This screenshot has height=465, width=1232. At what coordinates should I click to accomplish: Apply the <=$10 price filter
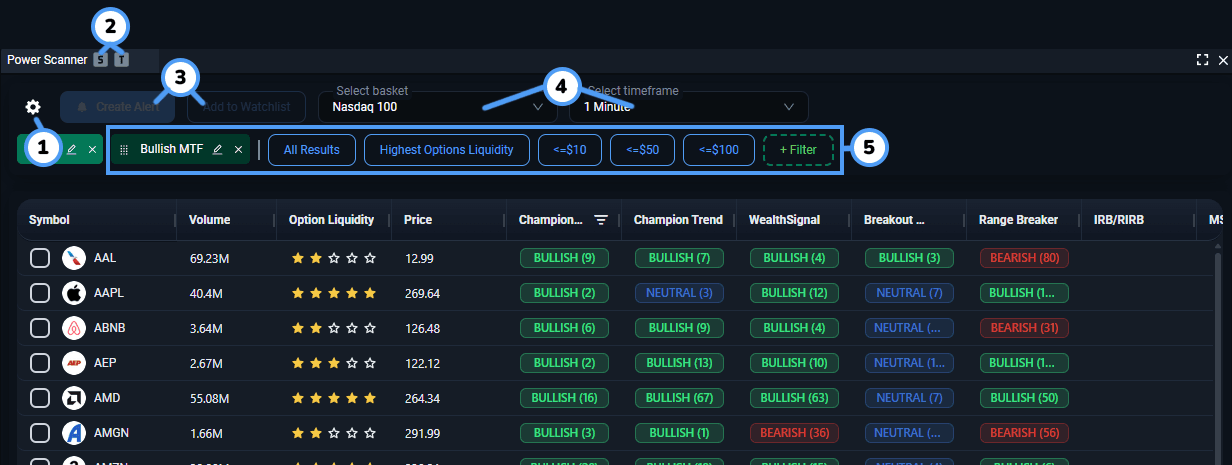(x=570, y=150)
